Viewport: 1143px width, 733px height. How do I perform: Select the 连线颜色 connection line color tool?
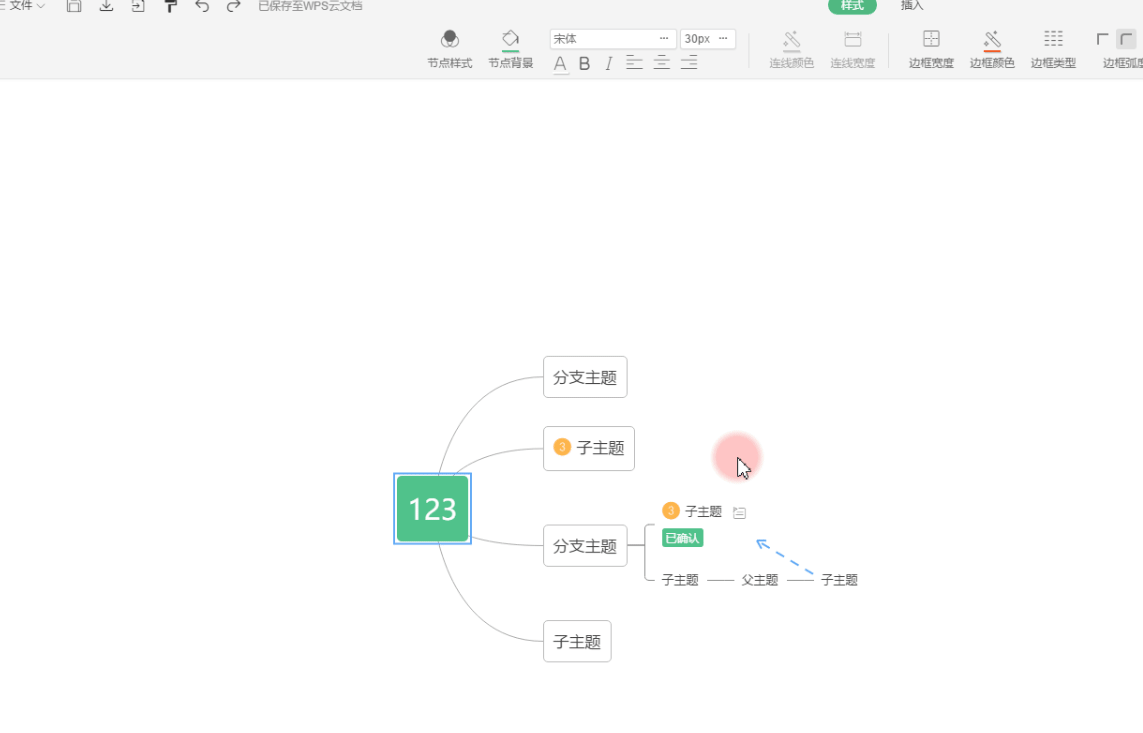point(791,48)
